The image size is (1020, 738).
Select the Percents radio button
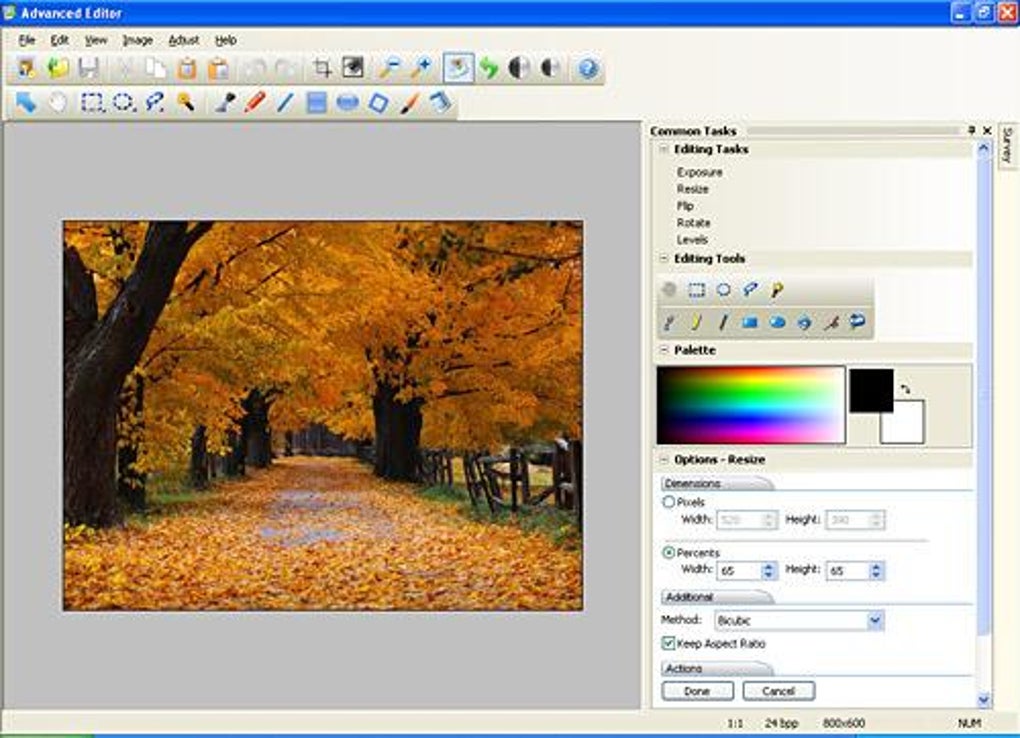click(x=668, y=553)
